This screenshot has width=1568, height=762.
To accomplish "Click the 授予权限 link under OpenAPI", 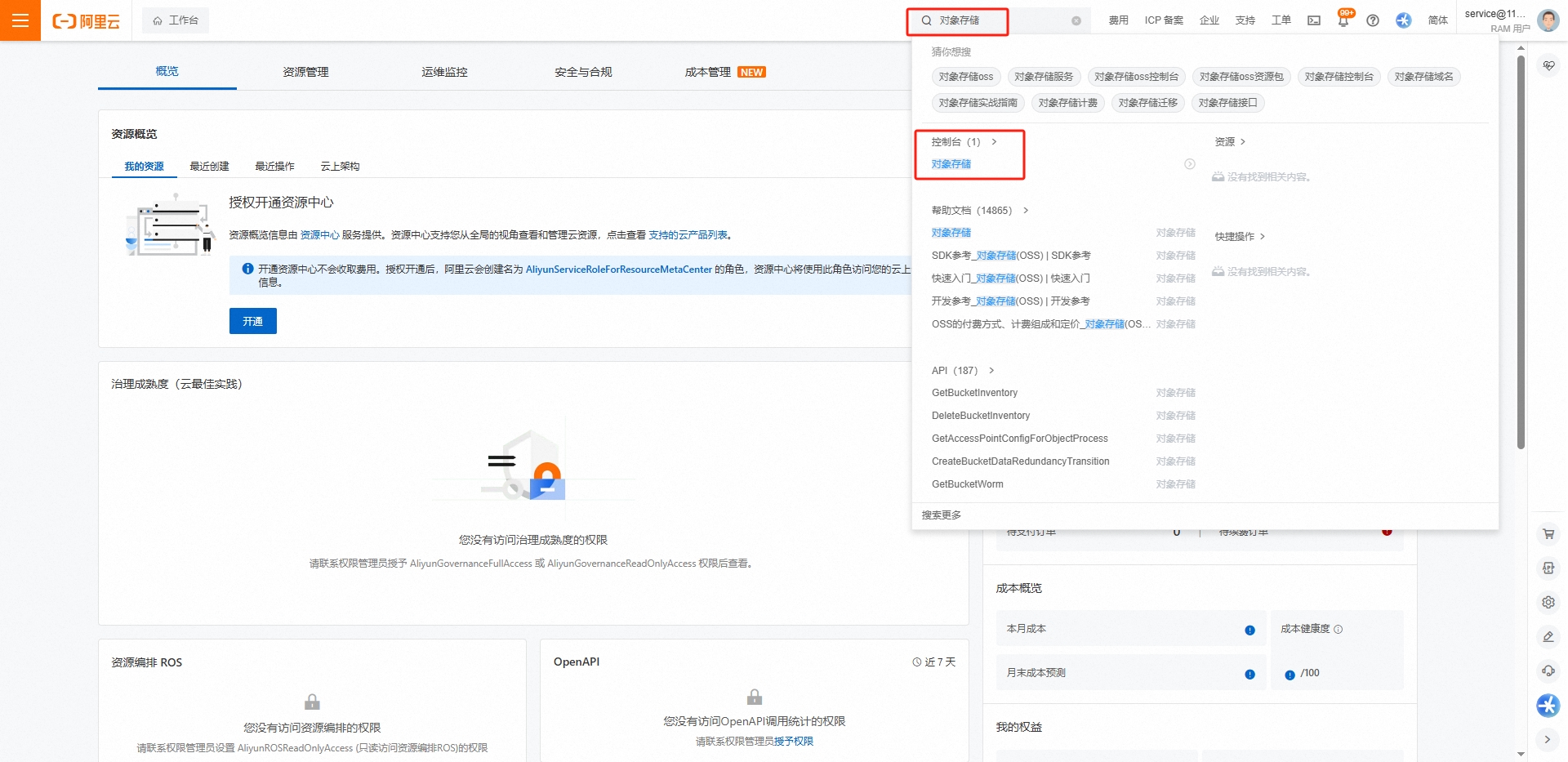I will pyautogui.click(x=795, y=742).
